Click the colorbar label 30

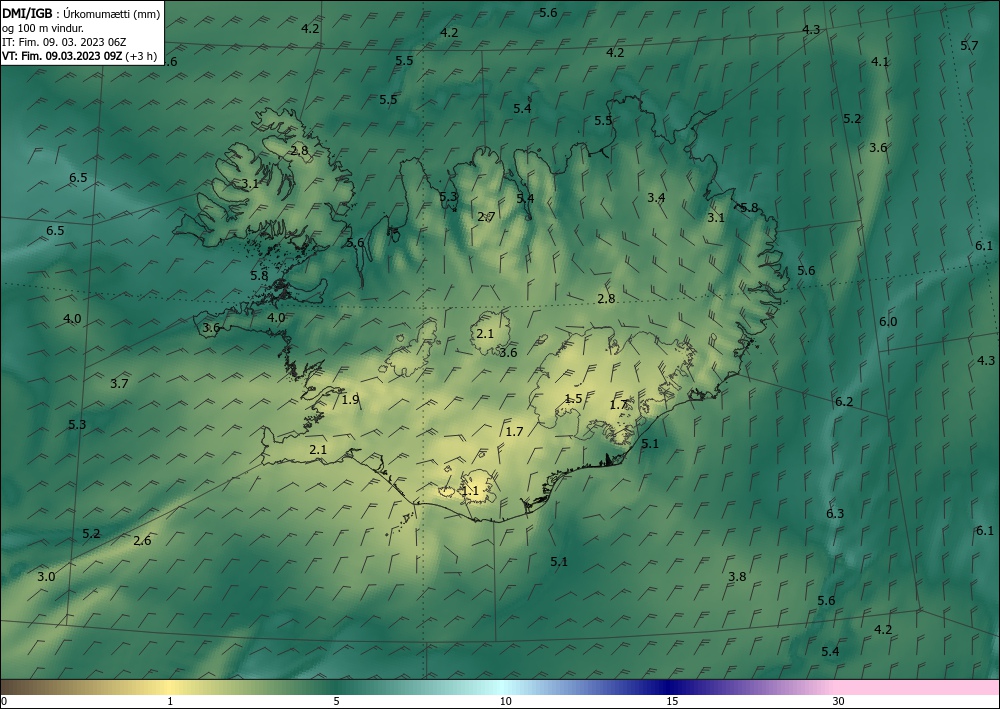[x=839, y=702]
